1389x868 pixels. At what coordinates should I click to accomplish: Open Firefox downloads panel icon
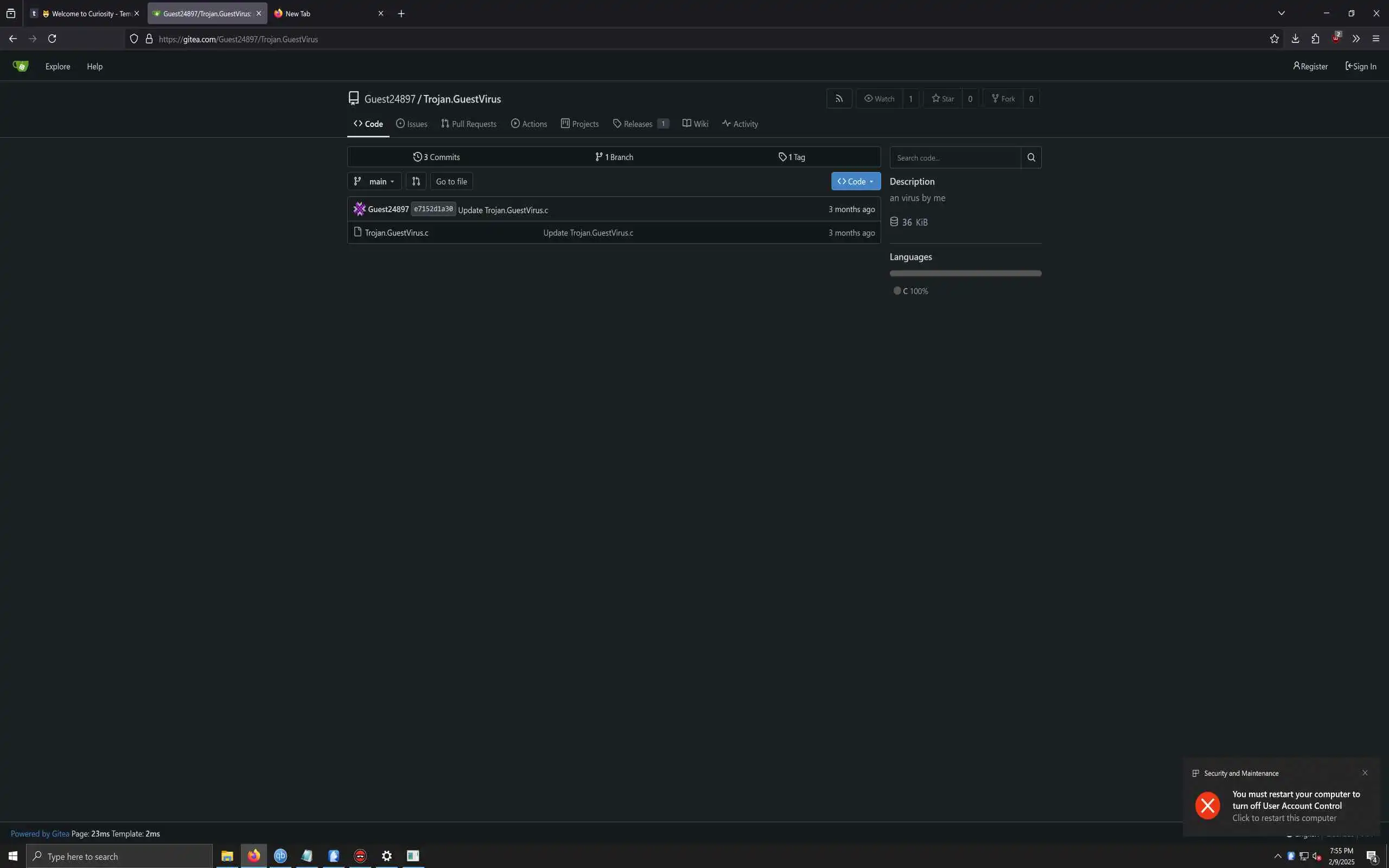pos(1295,39)
